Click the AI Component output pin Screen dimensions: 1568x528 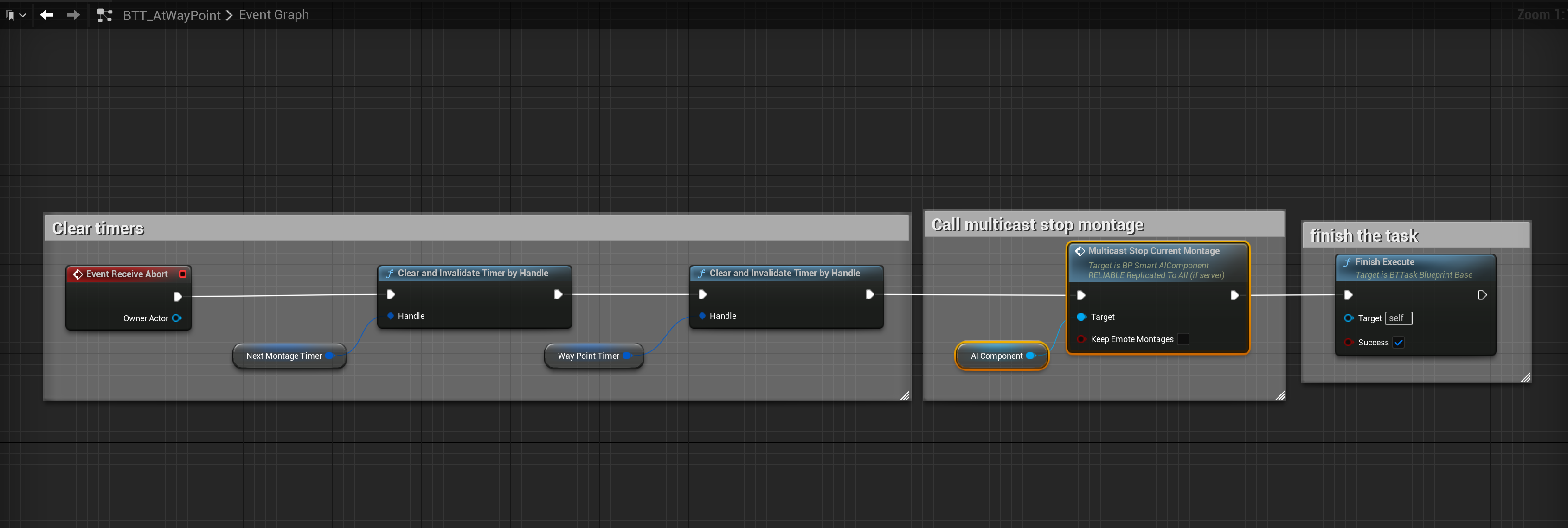[x=1030, y=356]
